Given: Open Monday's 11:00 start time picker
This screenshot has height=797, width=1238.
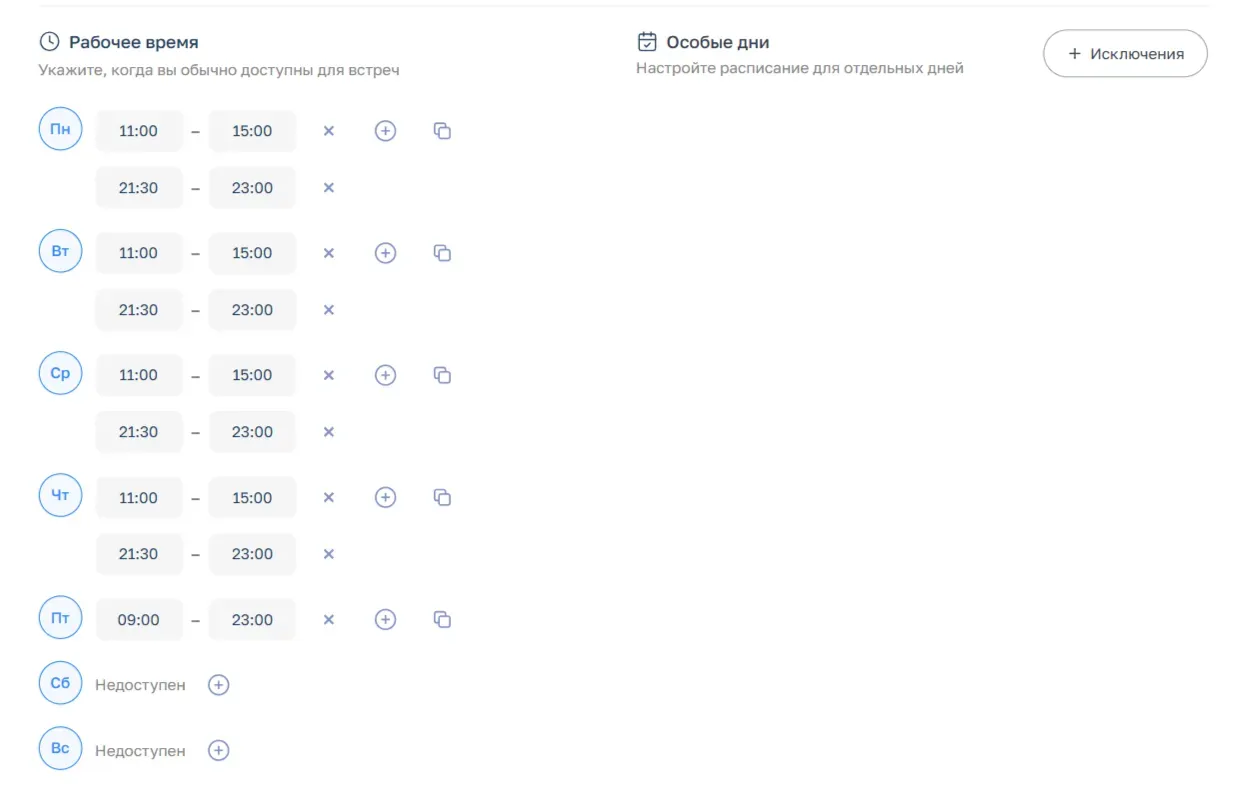Looking at the screenshot, I should [x=139, y=131].
